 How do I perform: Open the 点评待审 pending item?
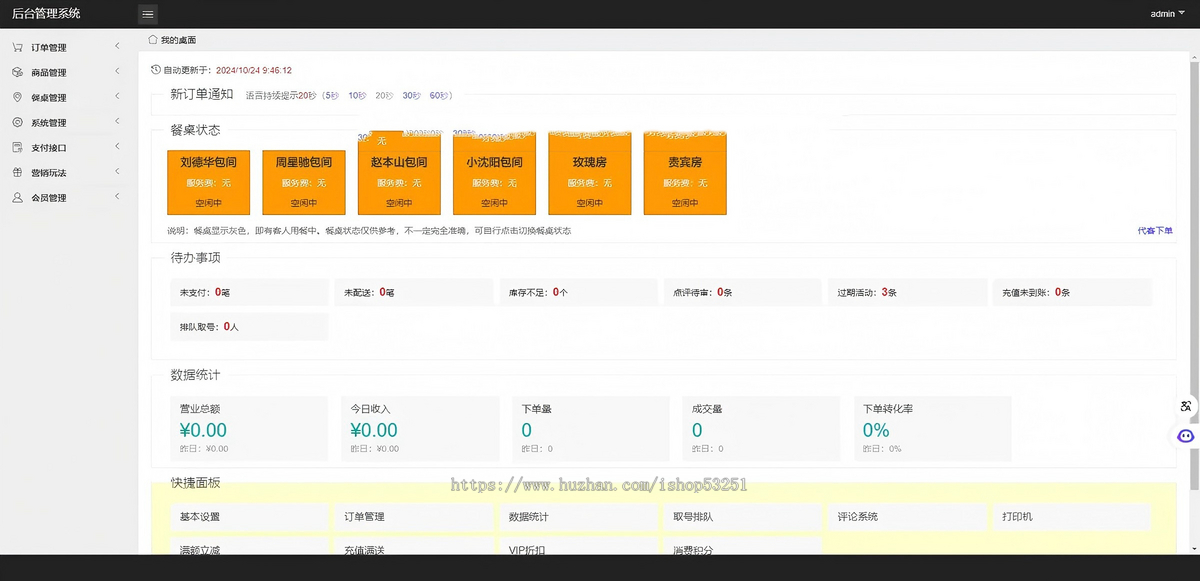[x=744, y=292]
